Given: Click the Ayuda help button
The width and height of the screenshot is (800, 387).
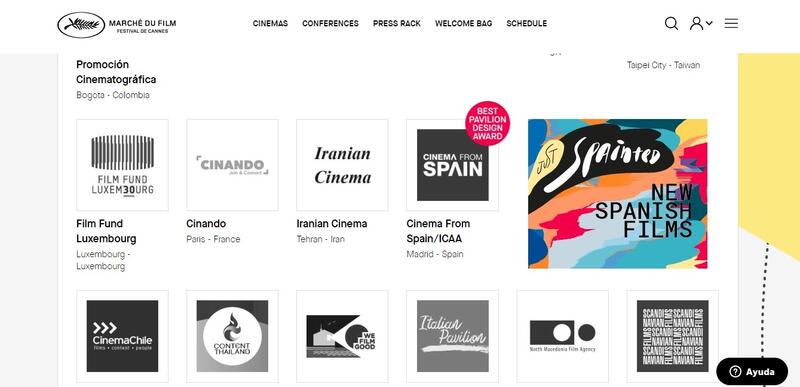Looking at the screenshot, I should 752,372.
